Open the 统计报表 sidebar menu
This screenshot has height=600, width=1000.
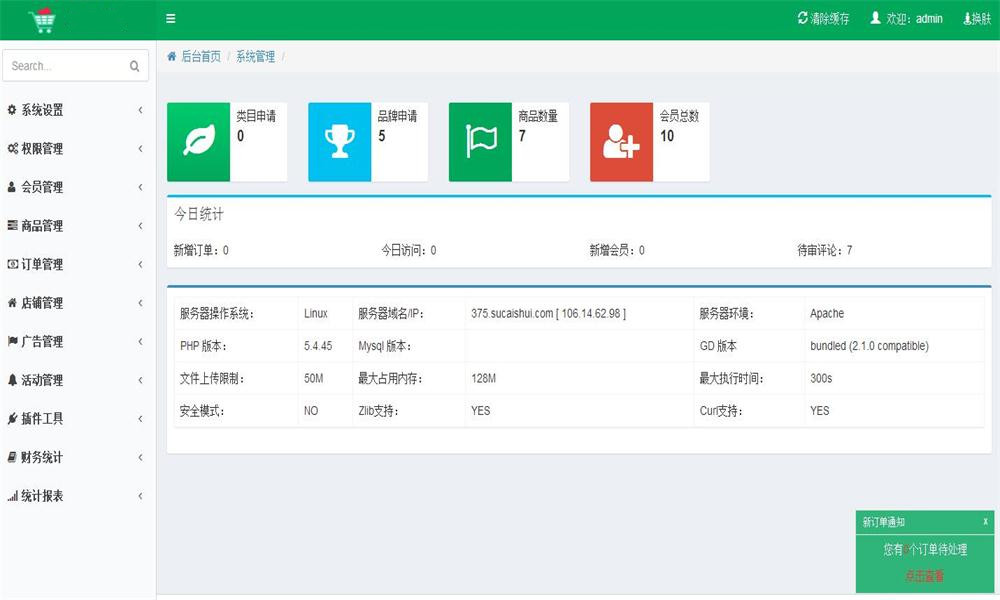click(x=77, y=495)
